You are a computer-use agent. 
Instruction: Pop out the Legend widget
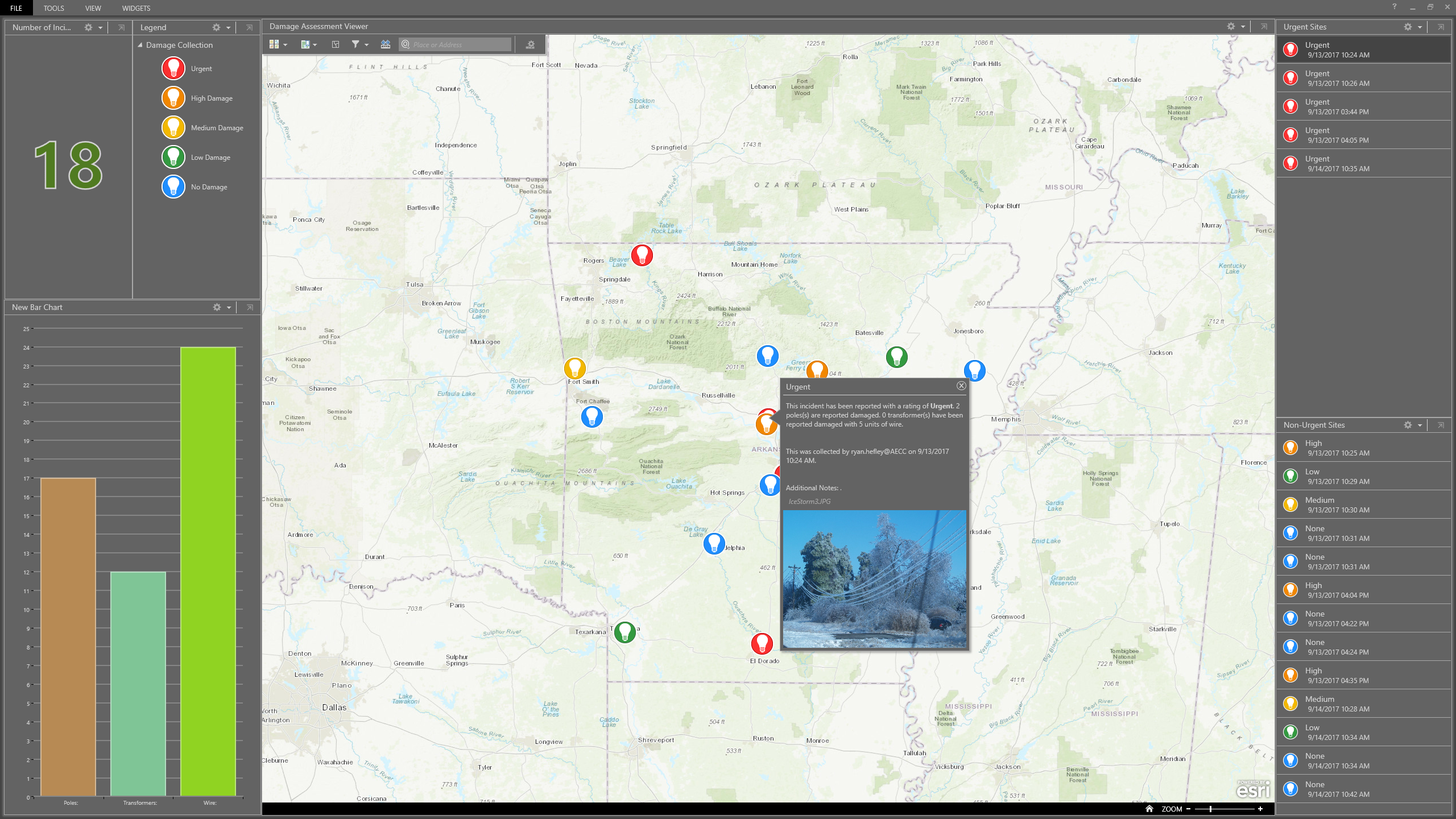[x=249, y=27]
